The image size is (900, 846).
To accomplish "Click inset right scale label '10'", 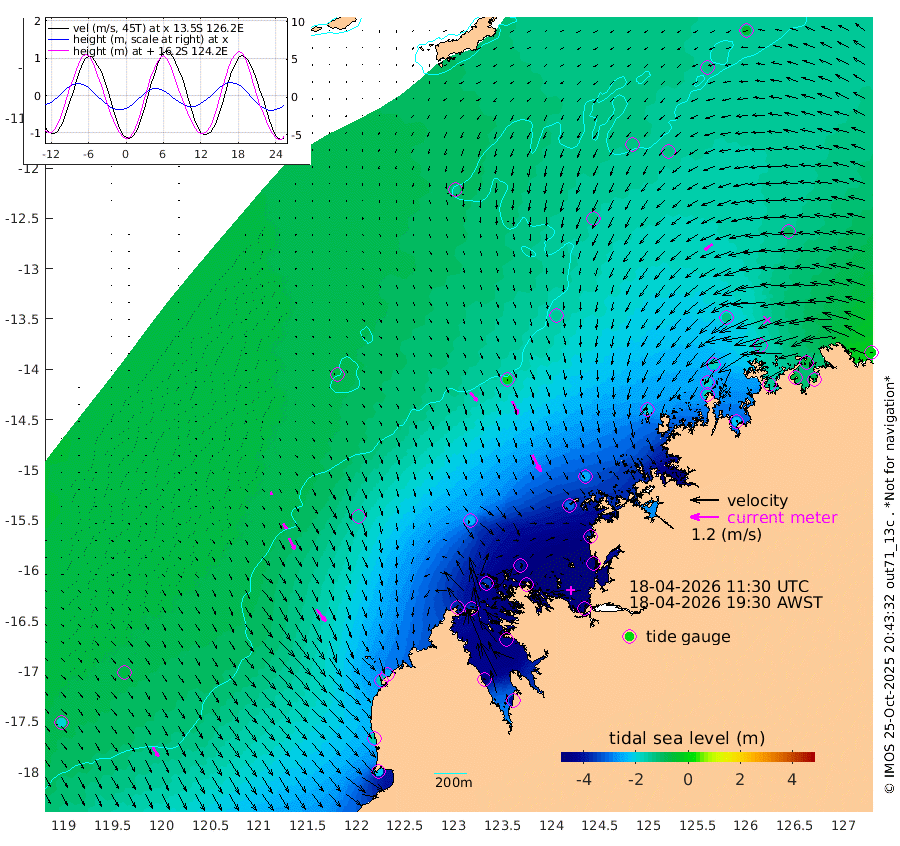I will click(298, 22).
